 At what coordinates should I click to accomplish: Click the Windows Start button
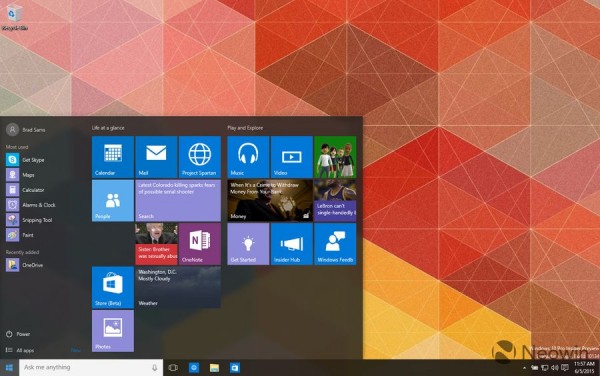pyautogui.click(x=9, y=368)
